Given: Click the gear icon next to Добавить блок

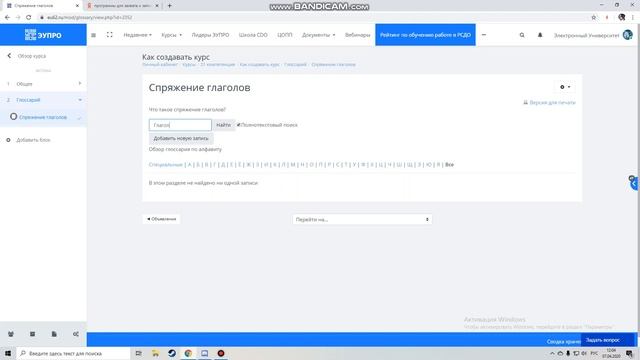Looking at the screenshot, I should (8, 140).
